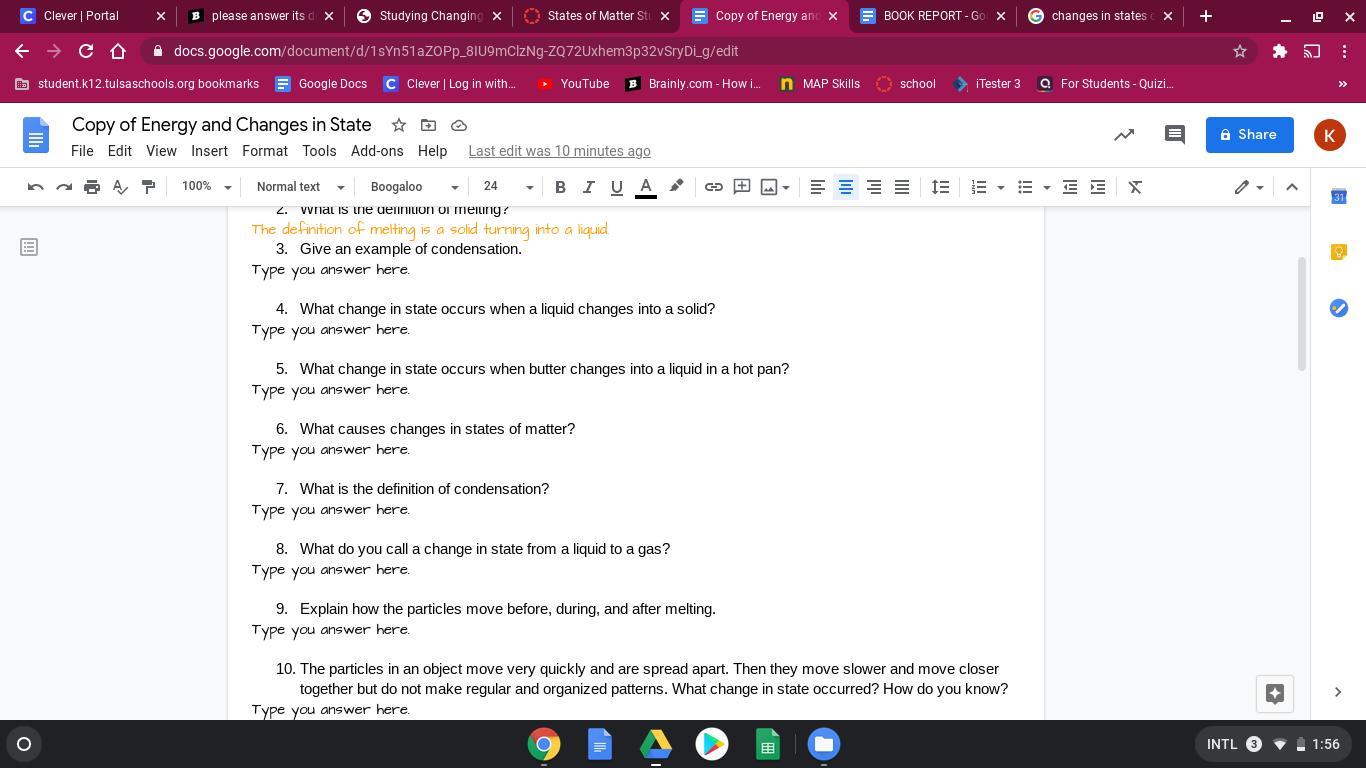The height and width of the screenshot is (768, 1366).
Task: Open 'Last edit was 10 minutes ago' link
Action: [559, 151]
